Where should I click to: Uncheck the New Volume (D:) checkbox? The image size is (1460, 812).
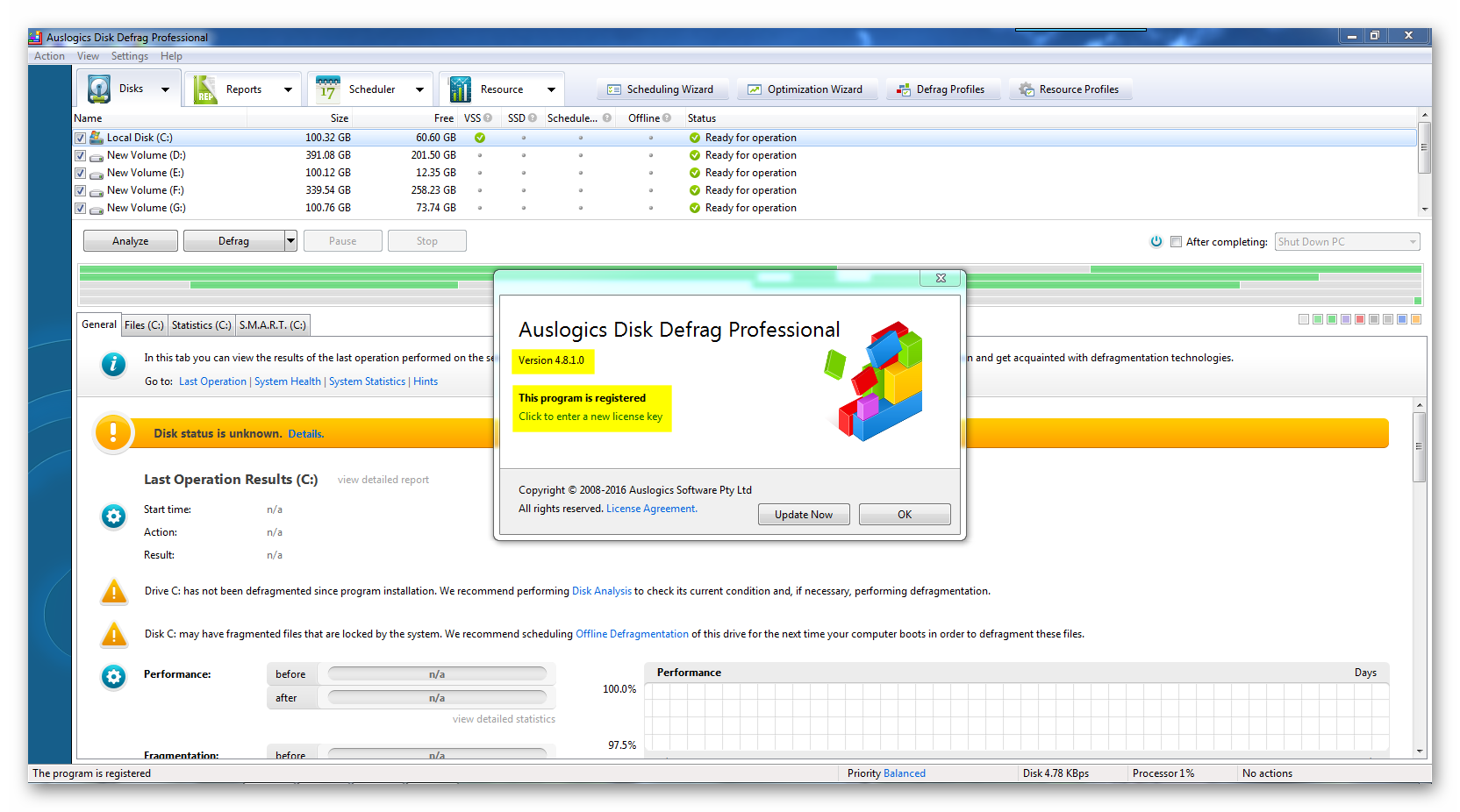[80, 155]
